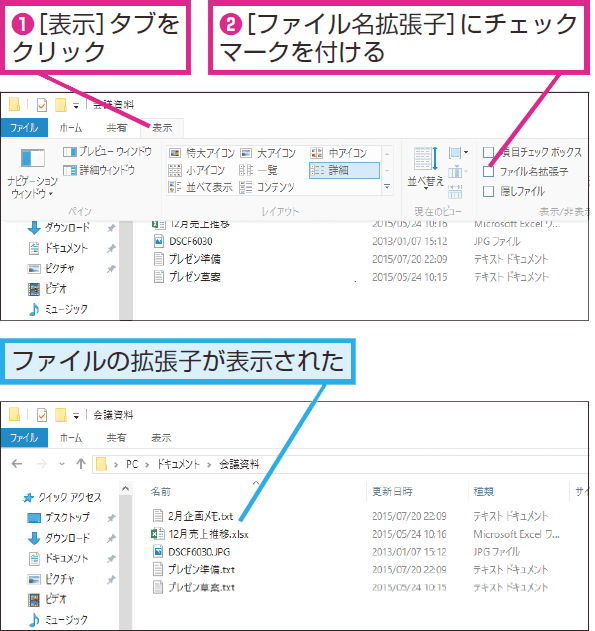Viewport: 595px width, 631px height.
Task: Sort by the 更新日時 column header
Action: coord(392,491)
